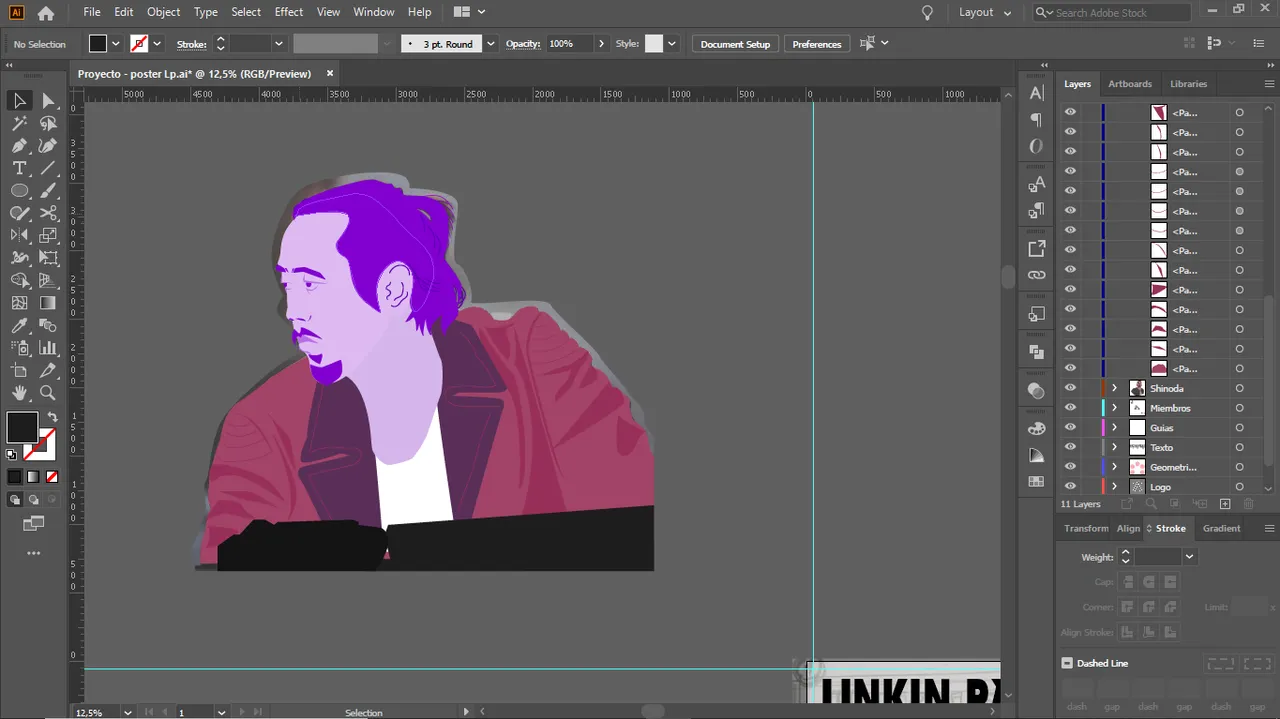Select the Hand tool
The width and height of the screenshot is (1280, 719).
pyautogui.click(x=19, y=393)
